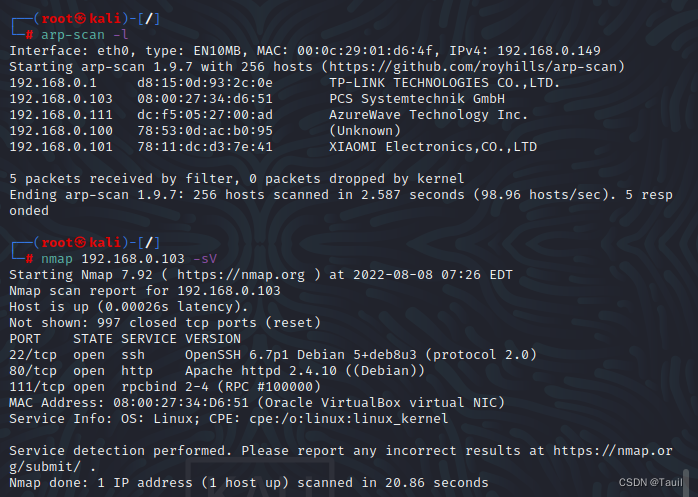Click MAC address d8:15:0d:93:2c:0e
698x497 pixels.
204,83
